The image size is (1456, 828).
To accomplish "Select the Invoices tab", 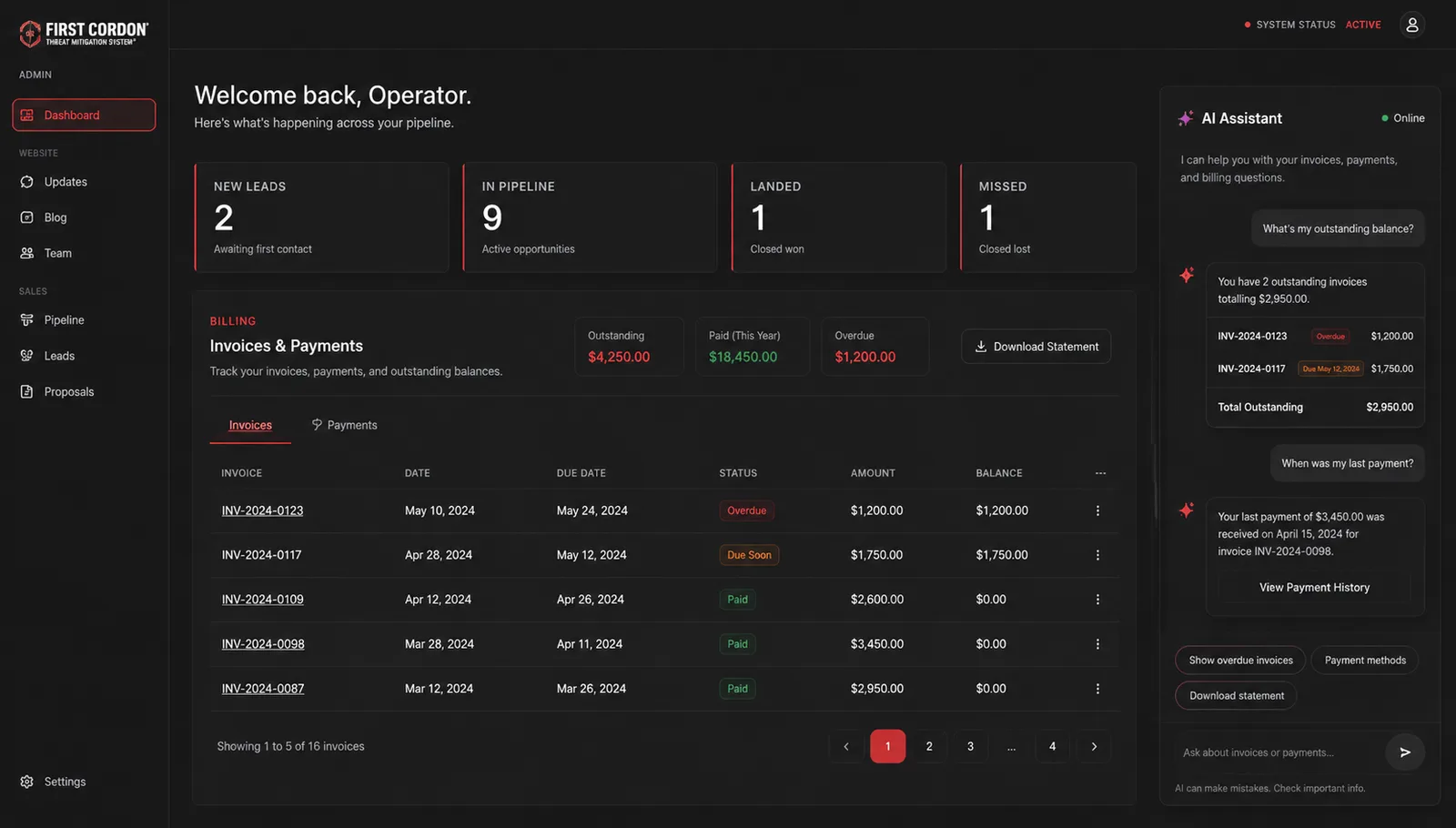I will coord(250,425).
